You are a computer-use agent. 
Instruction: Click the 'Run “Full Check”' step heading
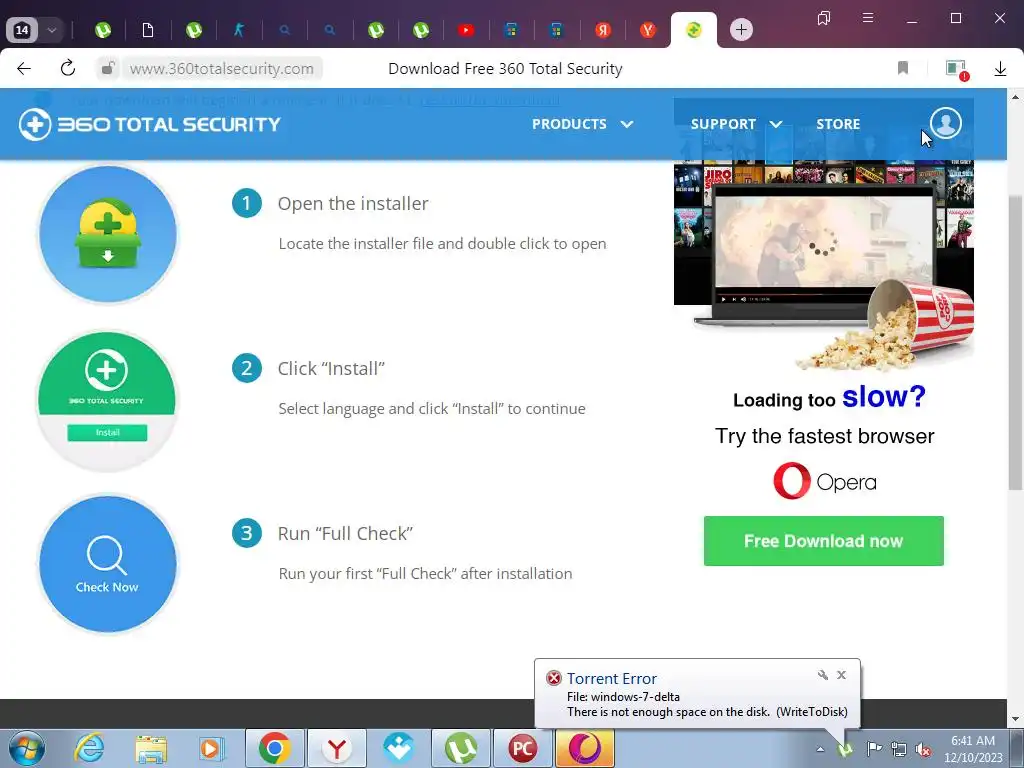(x=345, y=534)
